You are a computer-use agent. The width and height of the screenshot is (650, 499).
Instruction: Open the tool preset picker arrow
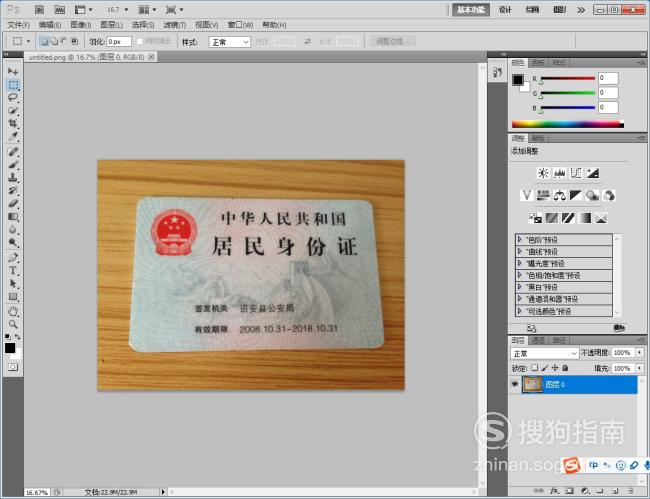28,41
